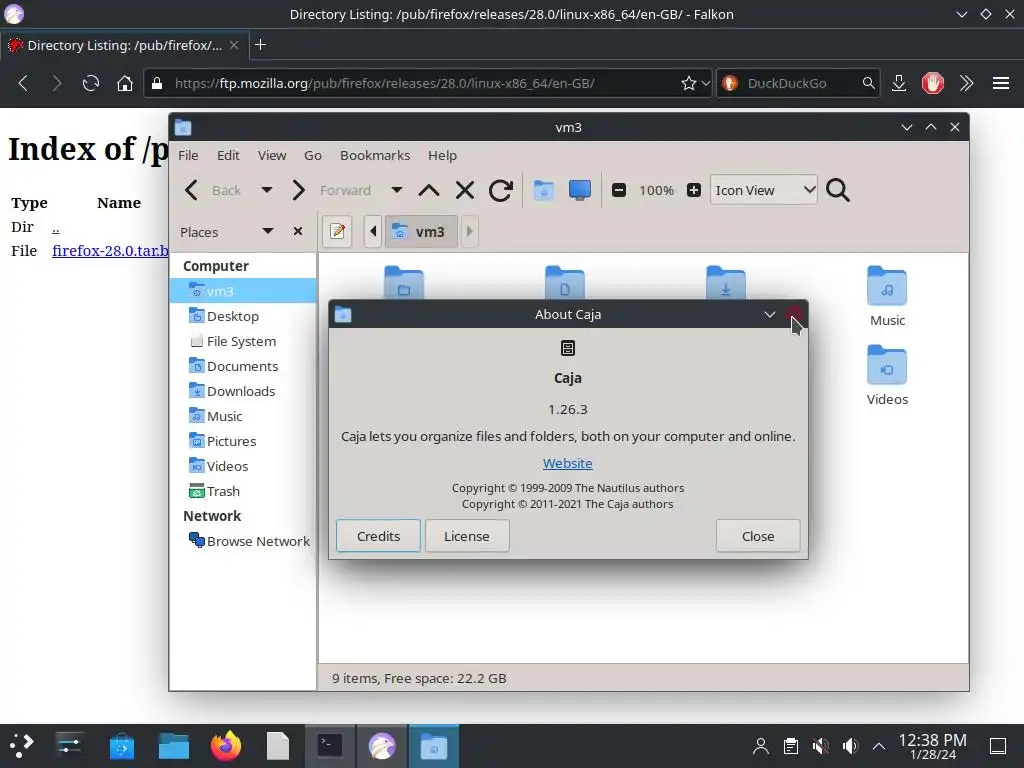Click Falkon's back navigation arrow
Screen dimensions: 1024x768
(x=24, y=83)
